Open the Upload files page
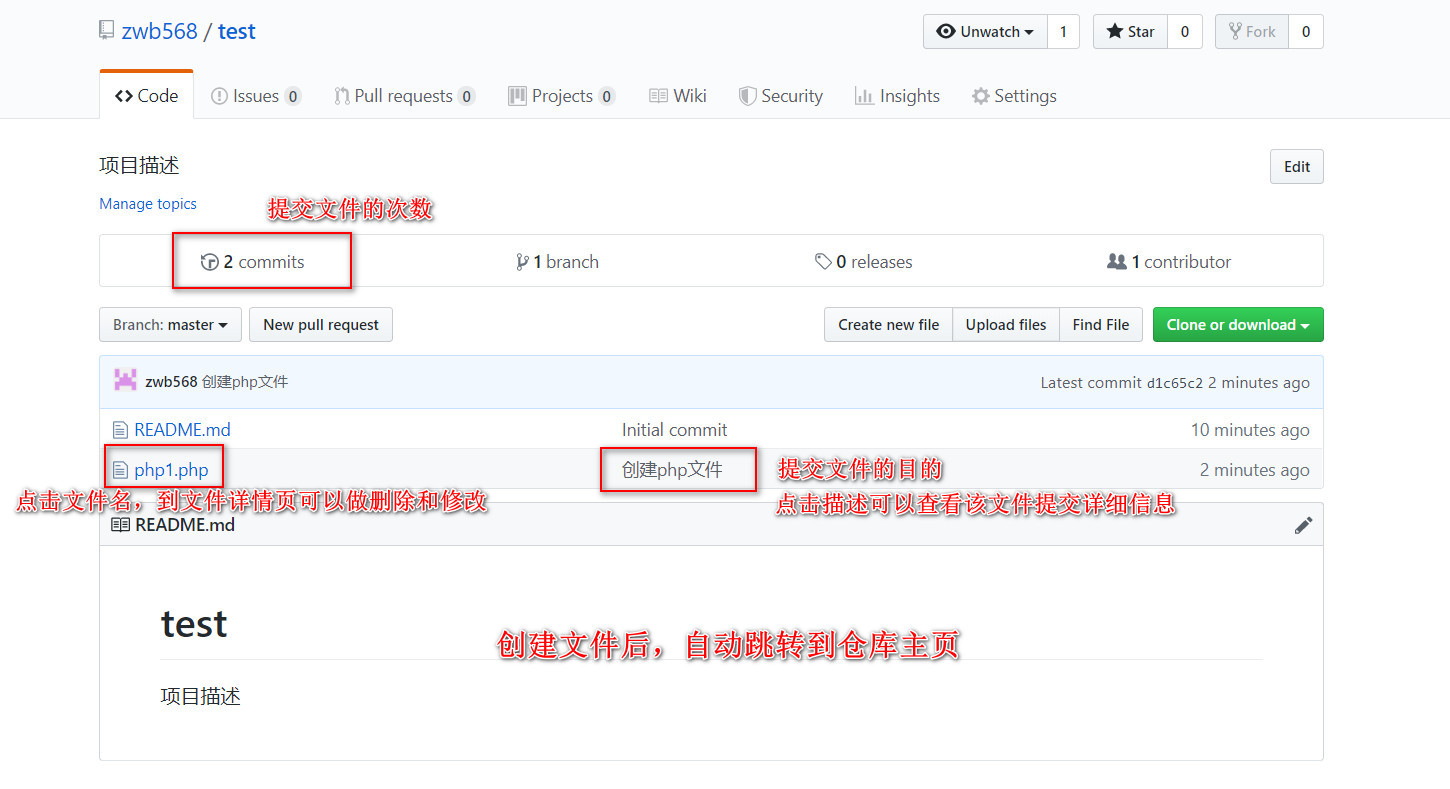 click(x=1005, y=324)
